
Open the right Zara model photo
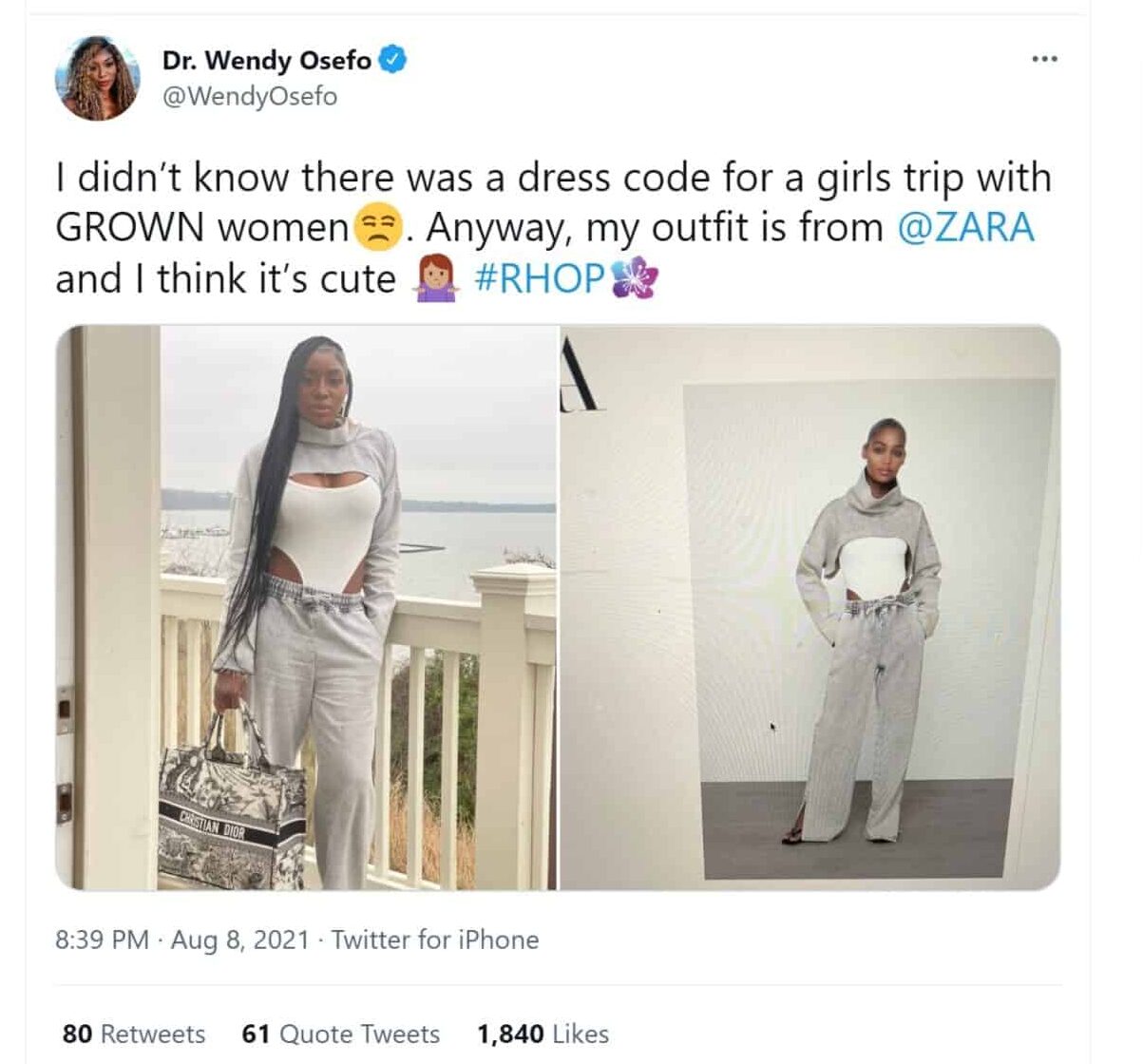810,608
